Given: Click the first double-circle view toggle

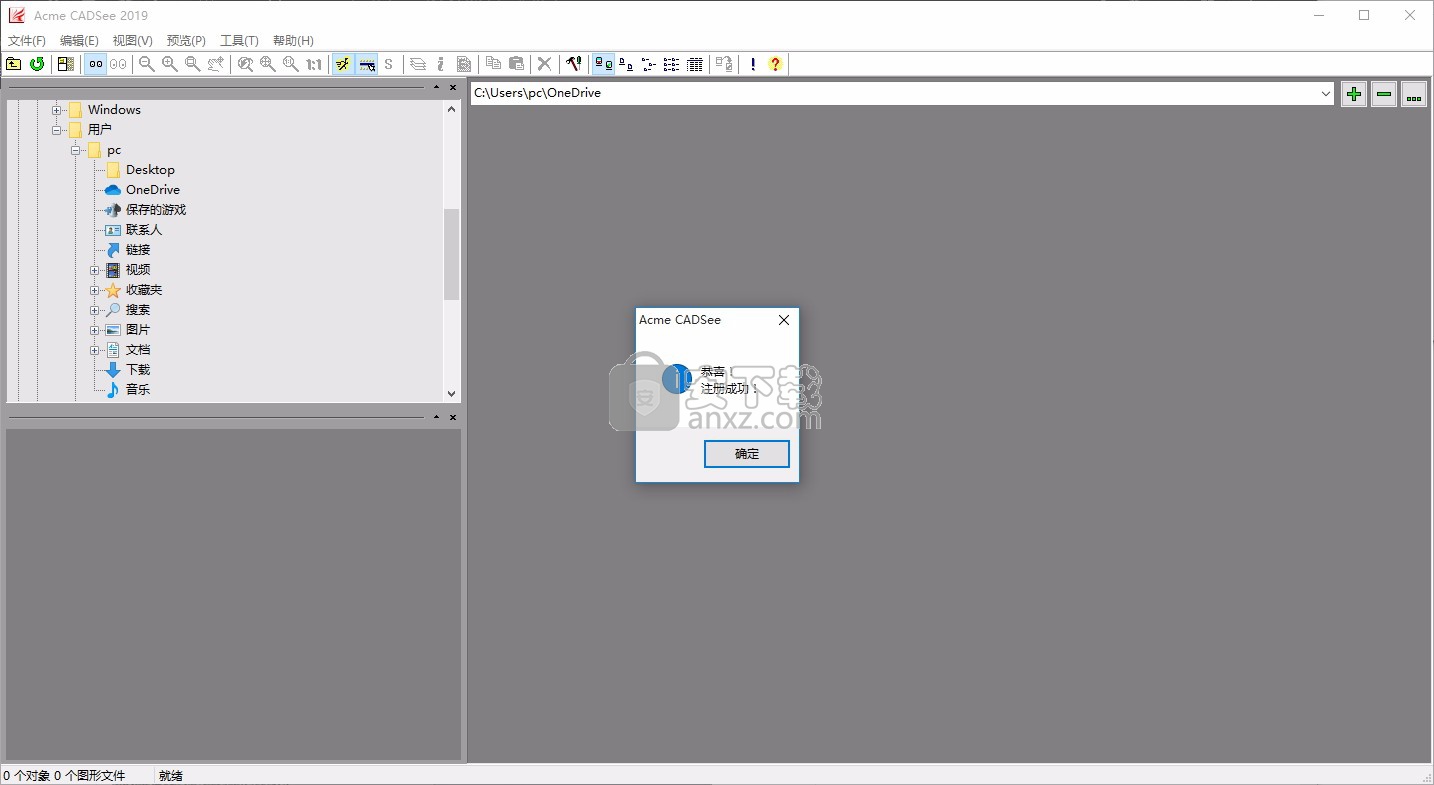Looking at the screenshot, I should (95, 64).
